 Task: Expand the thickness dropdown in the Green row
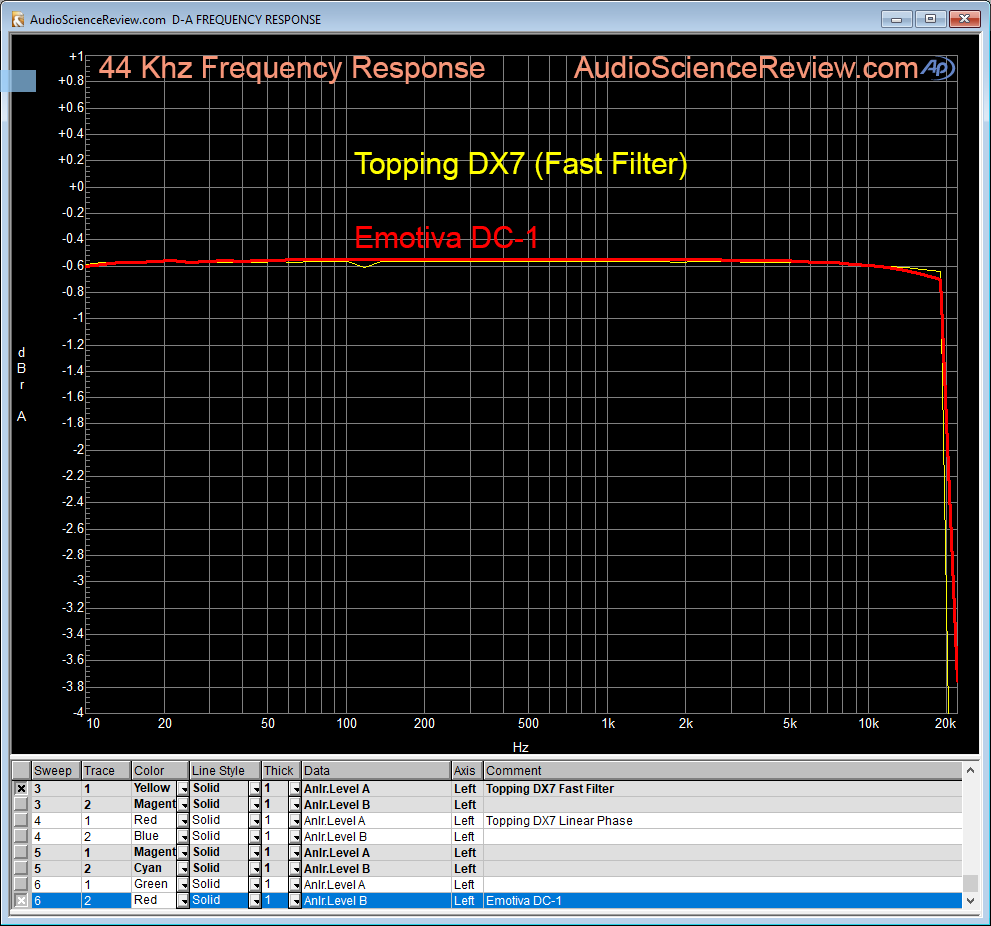tap(295, 885)
